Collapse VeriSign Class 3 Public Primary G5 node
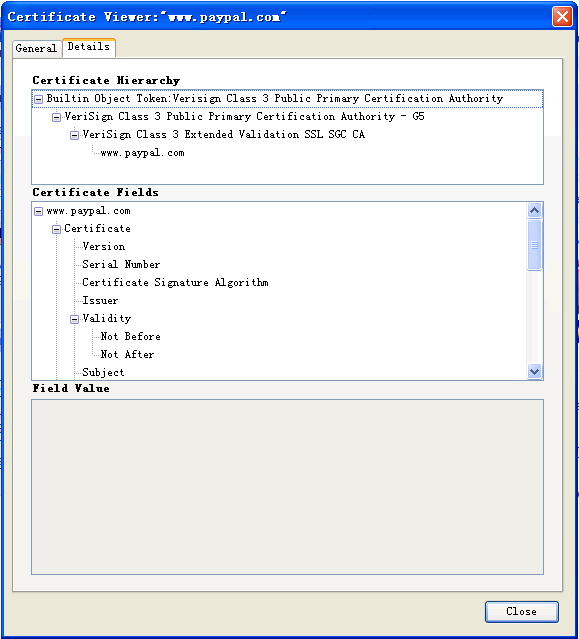 (57, 117)
